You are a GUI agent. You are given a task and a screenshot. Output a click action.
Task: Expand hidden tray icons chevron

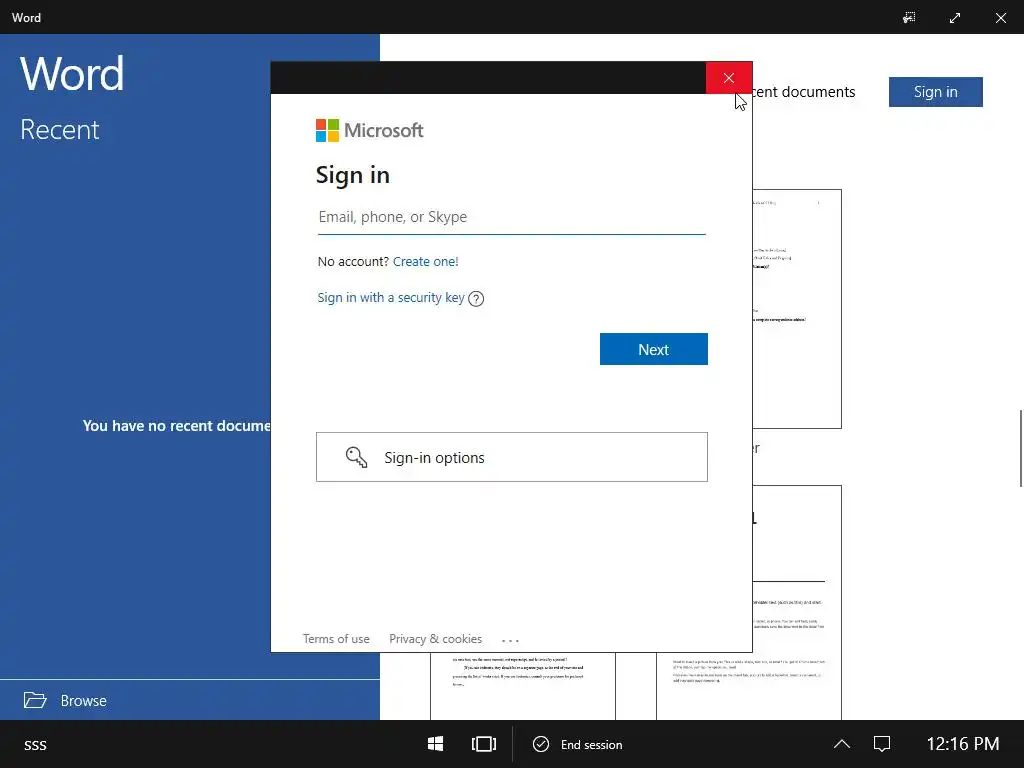pyautogui.click(x=842, y=744)
